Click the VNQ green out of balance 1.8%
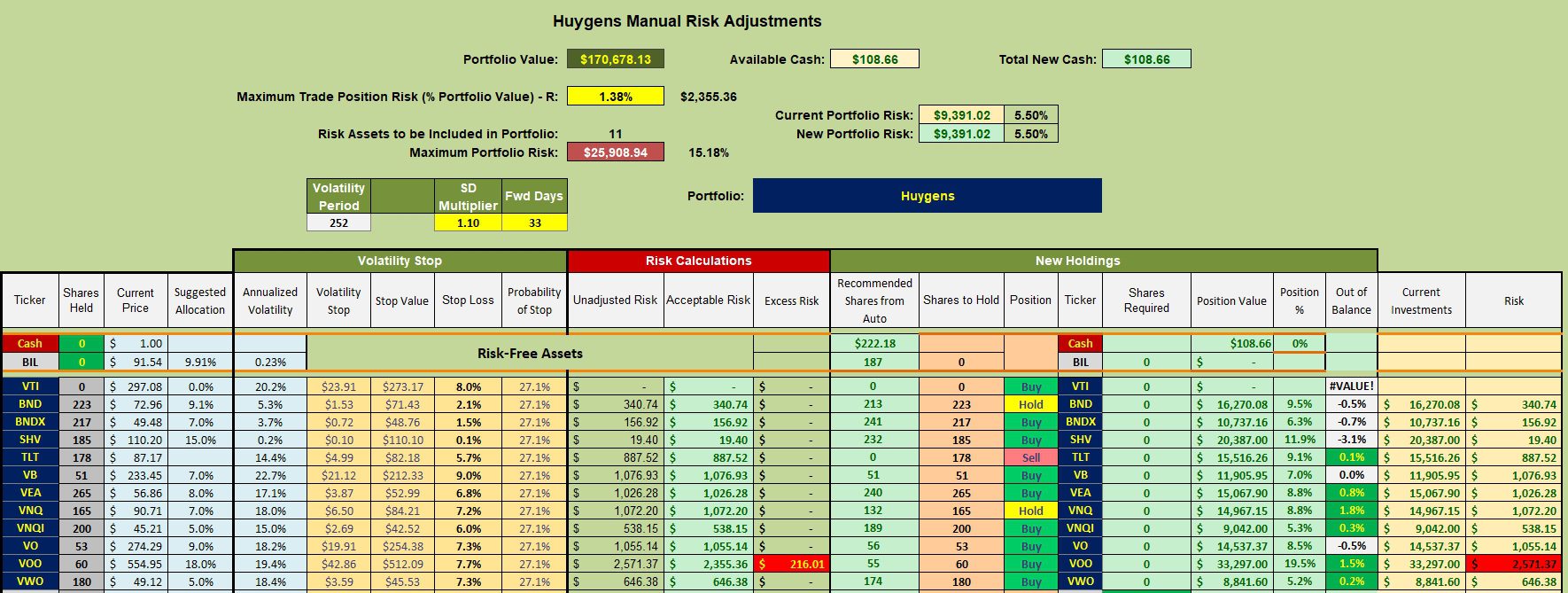Screen dimensions: 1568x593 (1351, 511)
